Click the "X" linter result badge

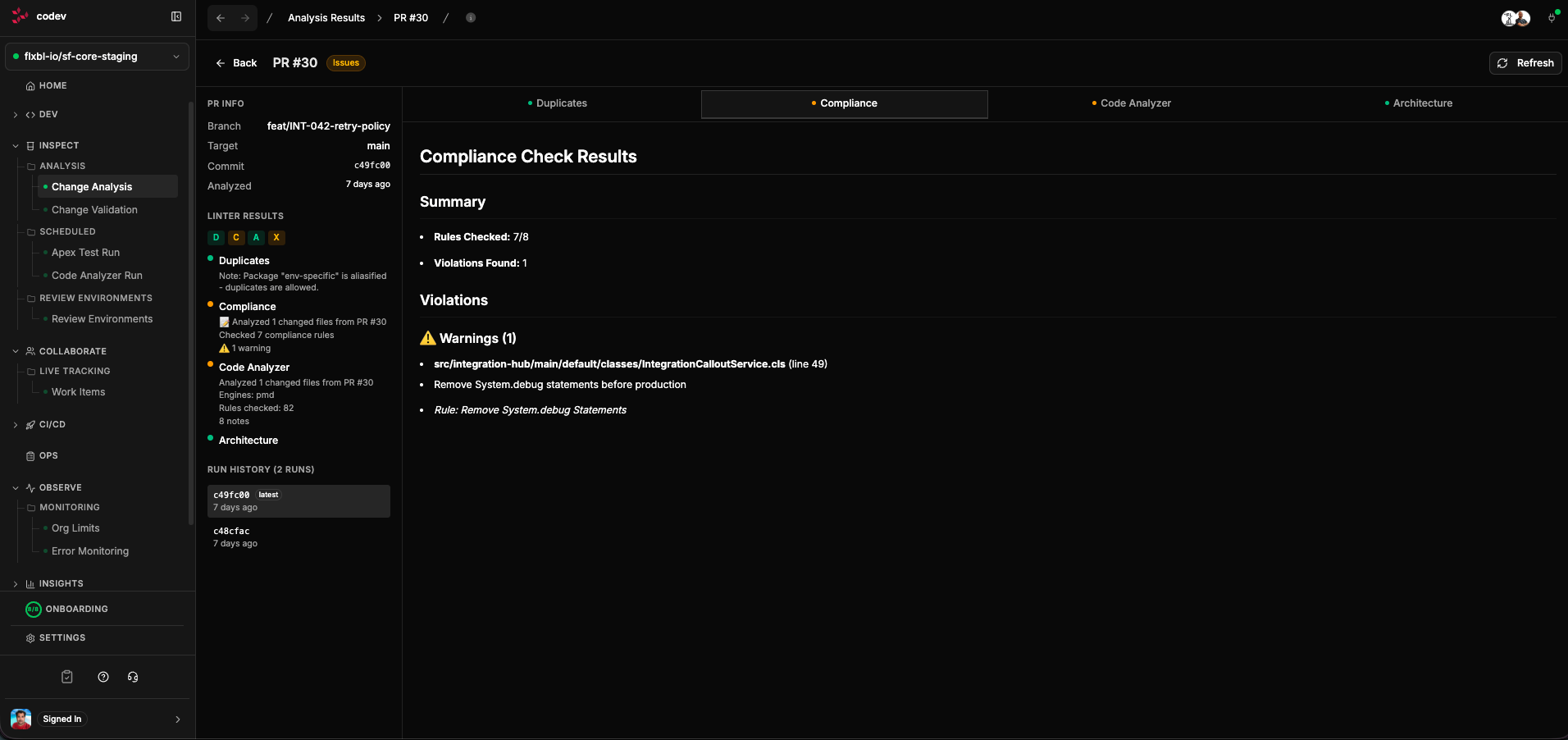coord(276,238)
